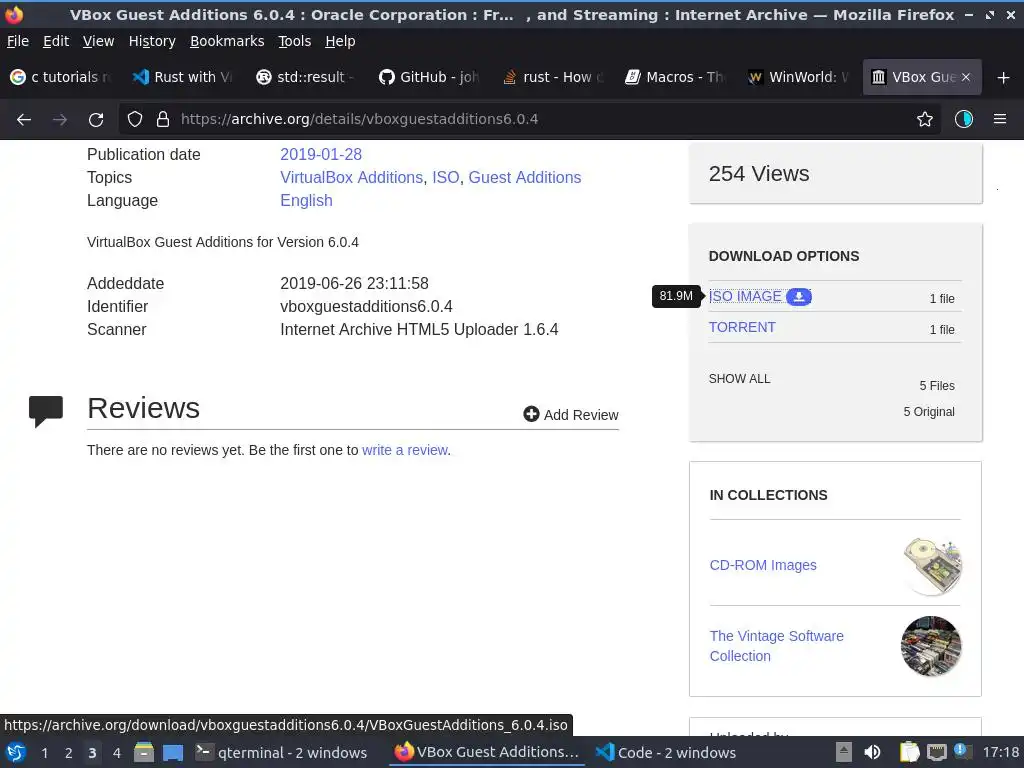The height and width of the screenshot is (768, 1024).
Task: Open the View menu
Action: (x=99, y=41)
